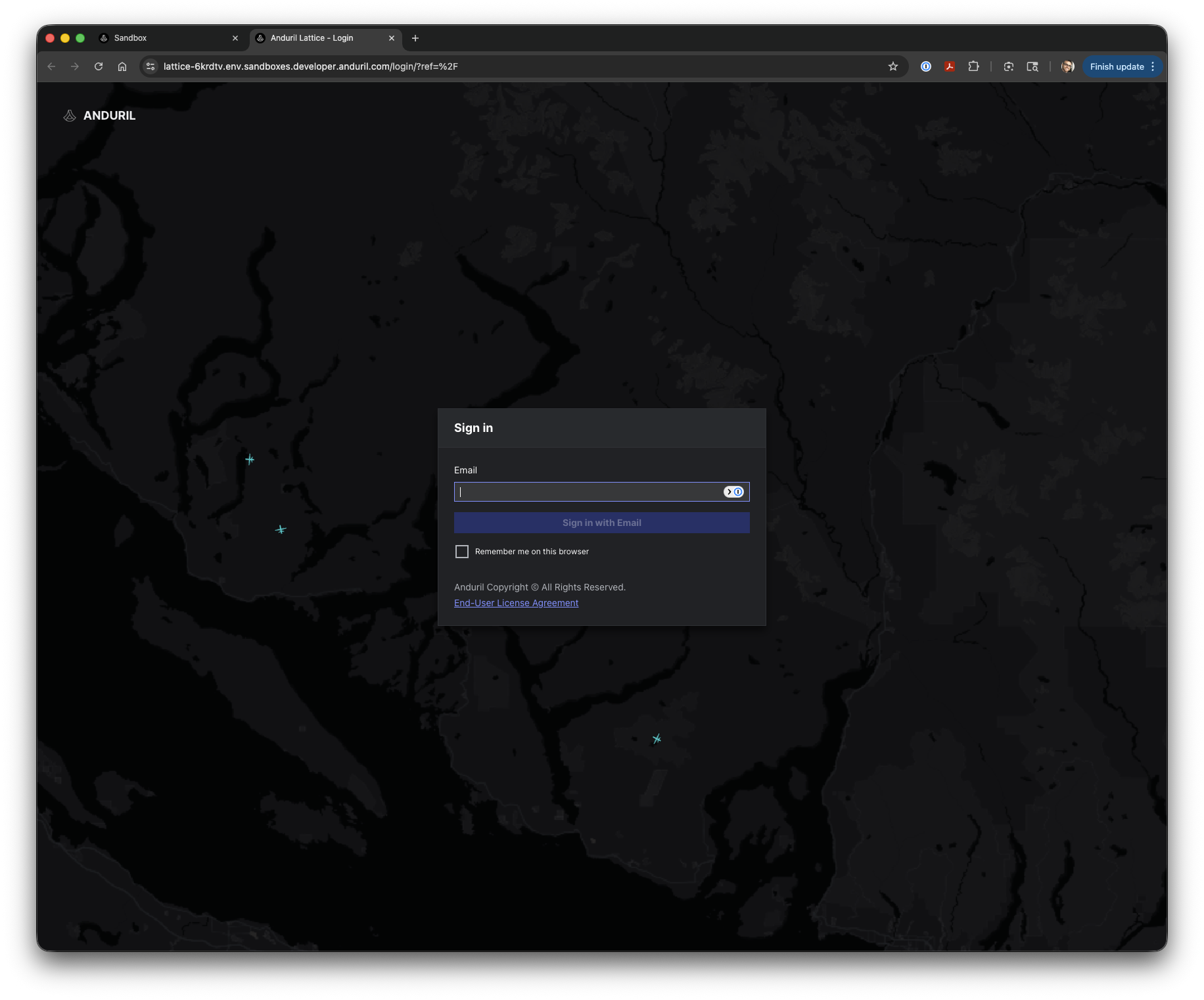Close the Anduril Lattice - Login tab
Image resolution: width=1204 pixels, height=1000 pixels.
pyautogui.click(x=392, y=38)
